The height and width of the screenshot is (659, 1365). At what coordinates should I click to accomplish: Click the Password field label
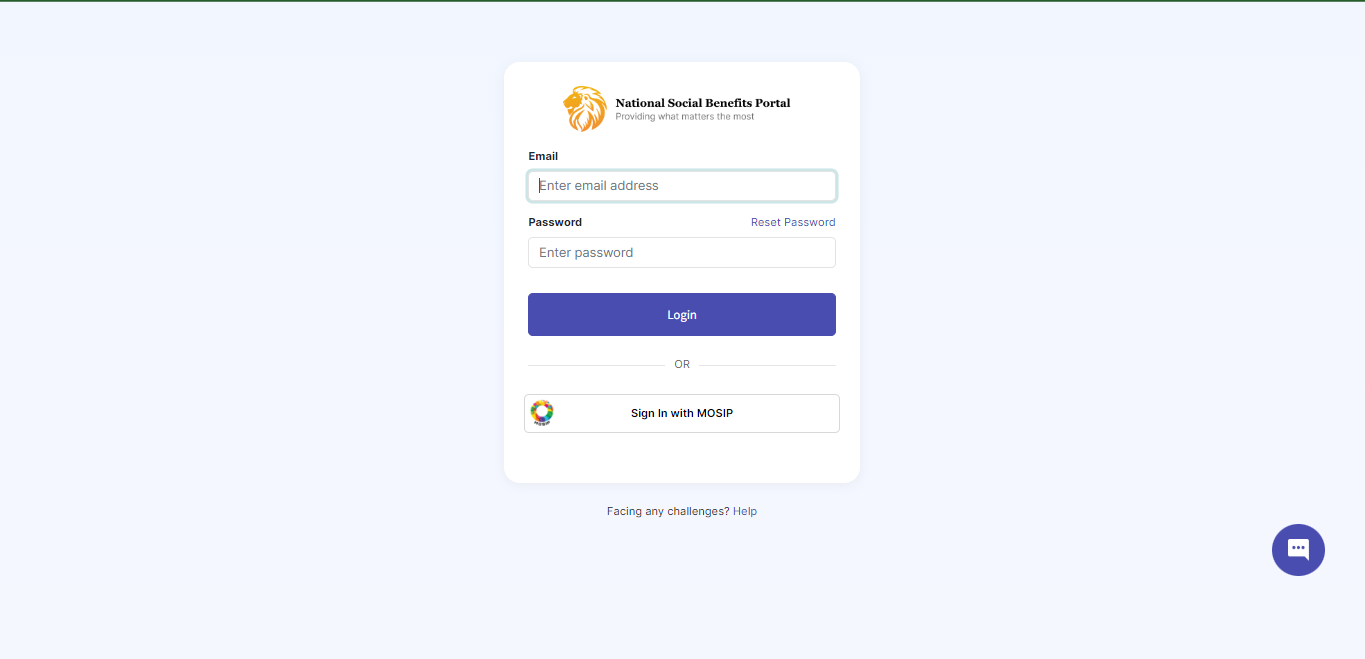coord(555,222)
